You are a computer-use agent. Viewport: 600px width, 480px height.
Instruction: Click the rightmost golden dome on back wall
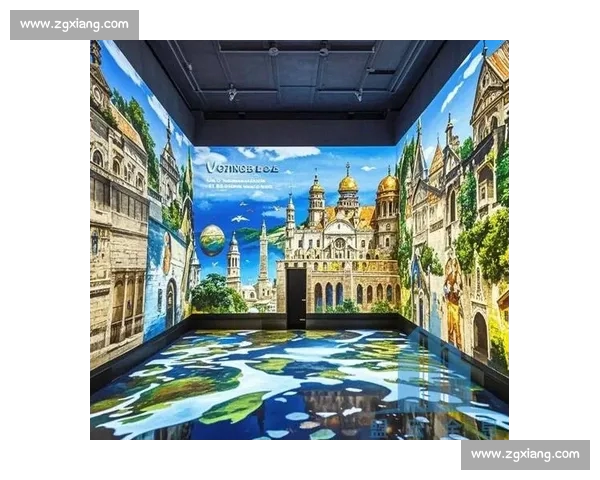click(388, 184)
